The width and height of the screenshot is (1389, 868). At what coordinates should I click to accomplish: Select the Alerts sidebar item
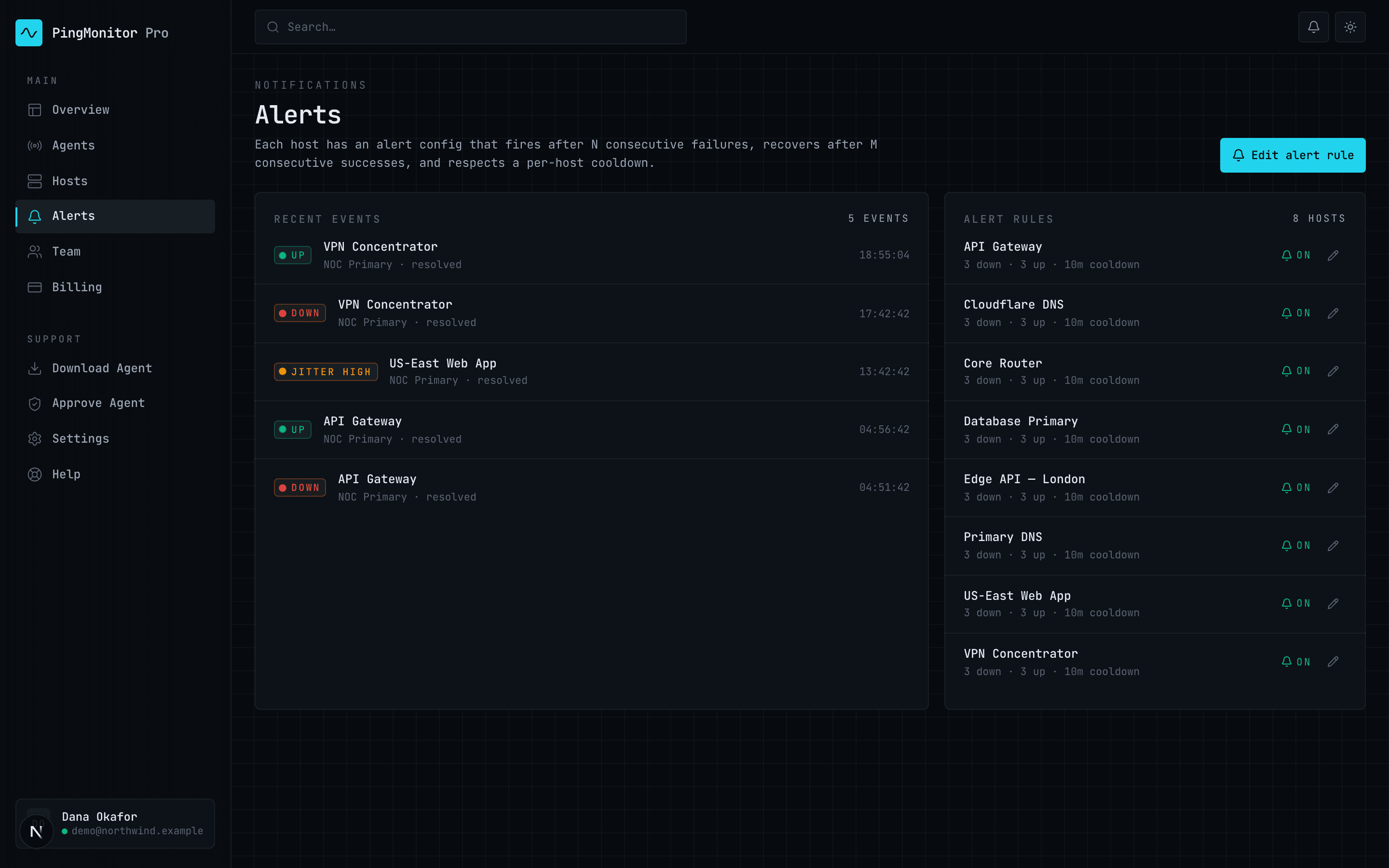click(115, 217)
